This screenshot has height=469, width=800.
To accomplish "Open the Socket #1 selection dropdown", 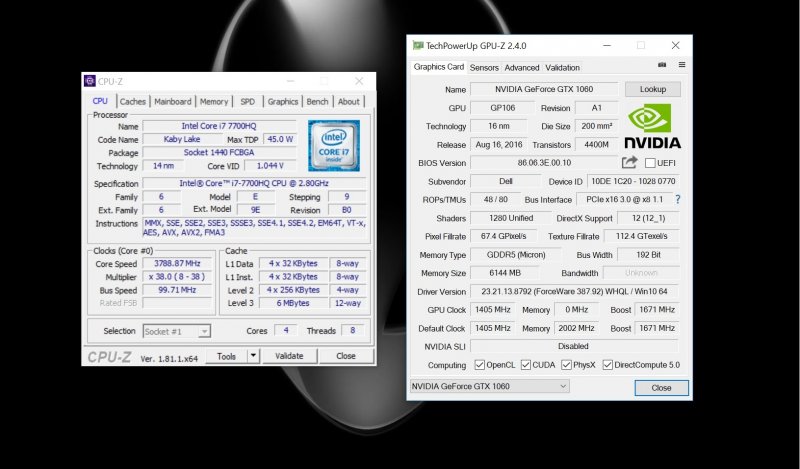I will coord(177,331).
